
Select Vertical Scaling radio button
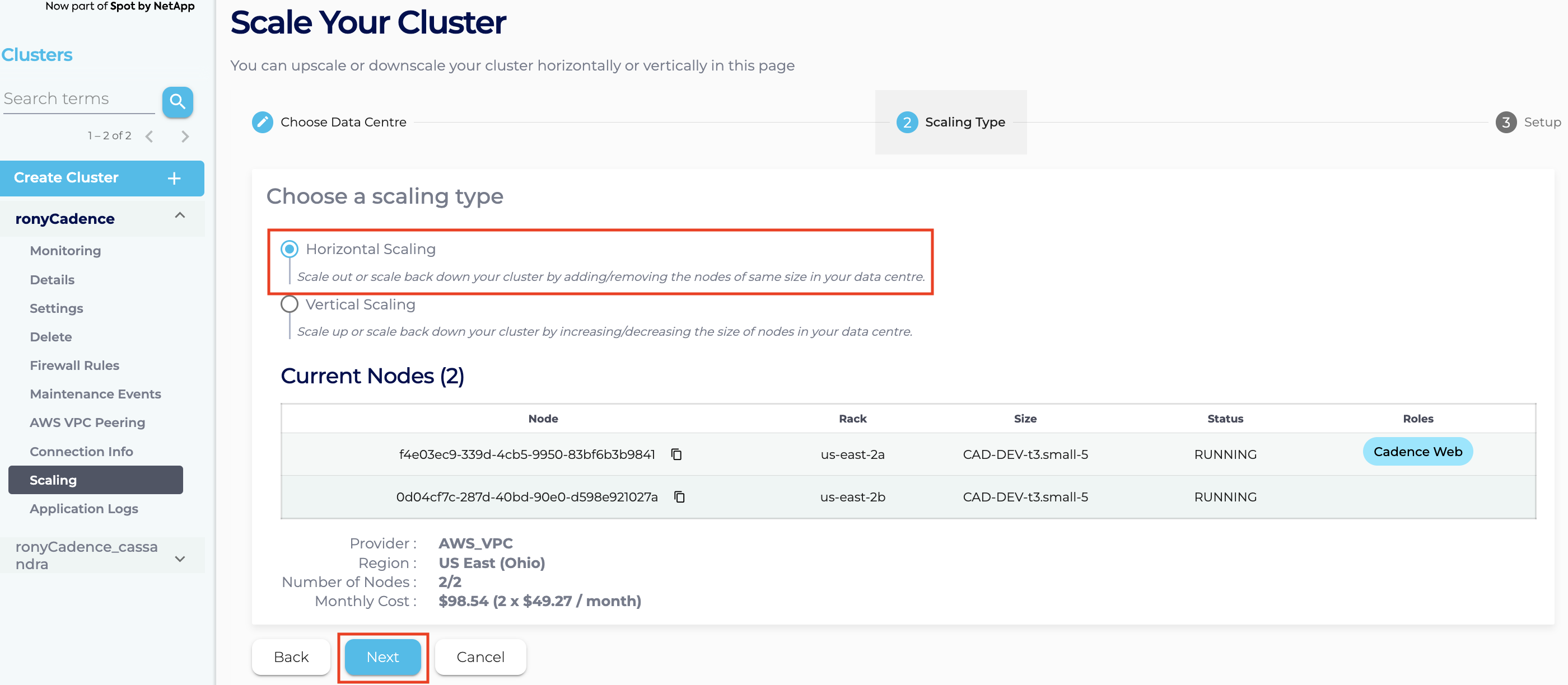click(x=289, y=304)
